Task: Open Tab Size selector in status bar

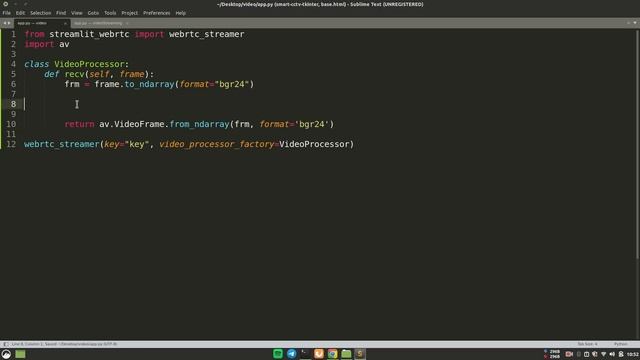Action: click(x=587, y=344)
